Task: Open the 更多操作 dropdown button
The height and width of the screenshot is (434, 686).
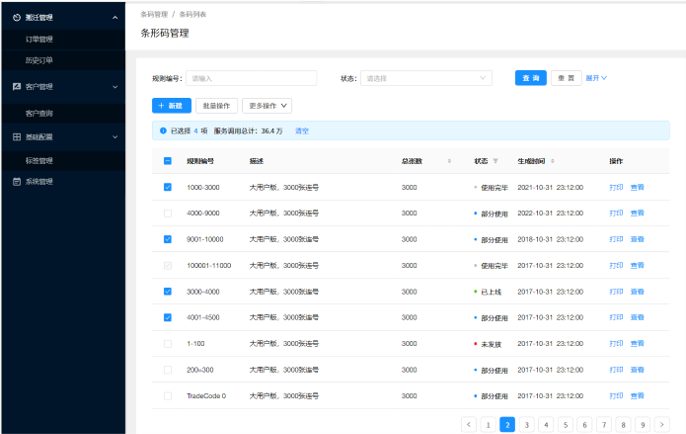Action: tap(269, 105)
